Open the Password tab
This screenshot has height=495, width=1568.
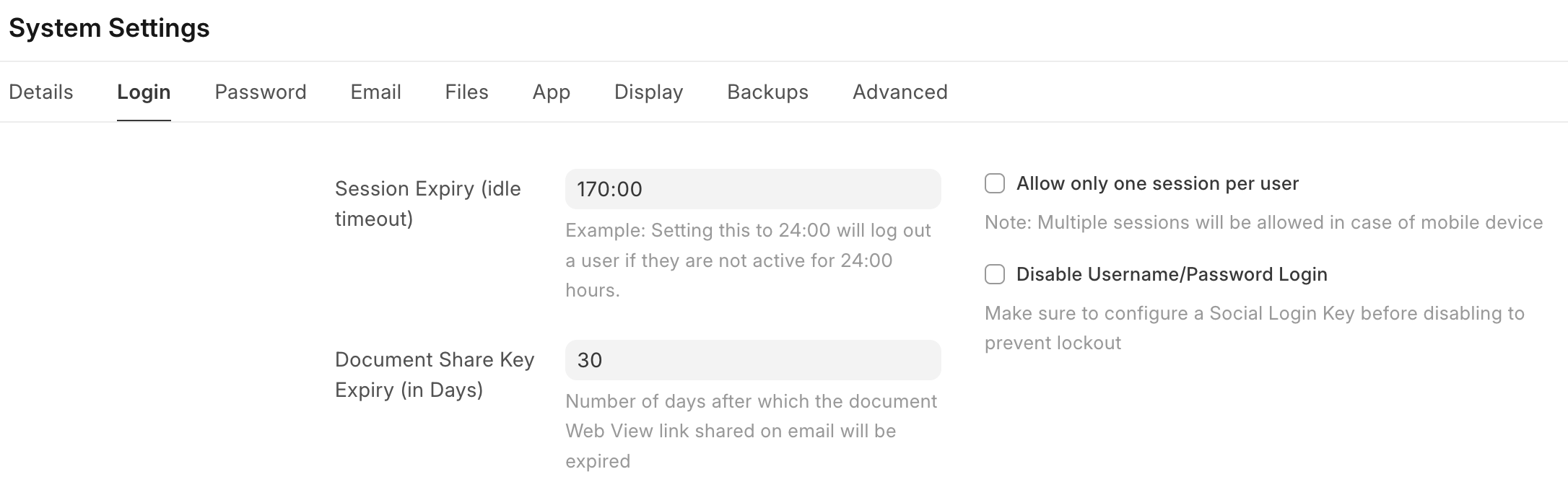point(261,92)
